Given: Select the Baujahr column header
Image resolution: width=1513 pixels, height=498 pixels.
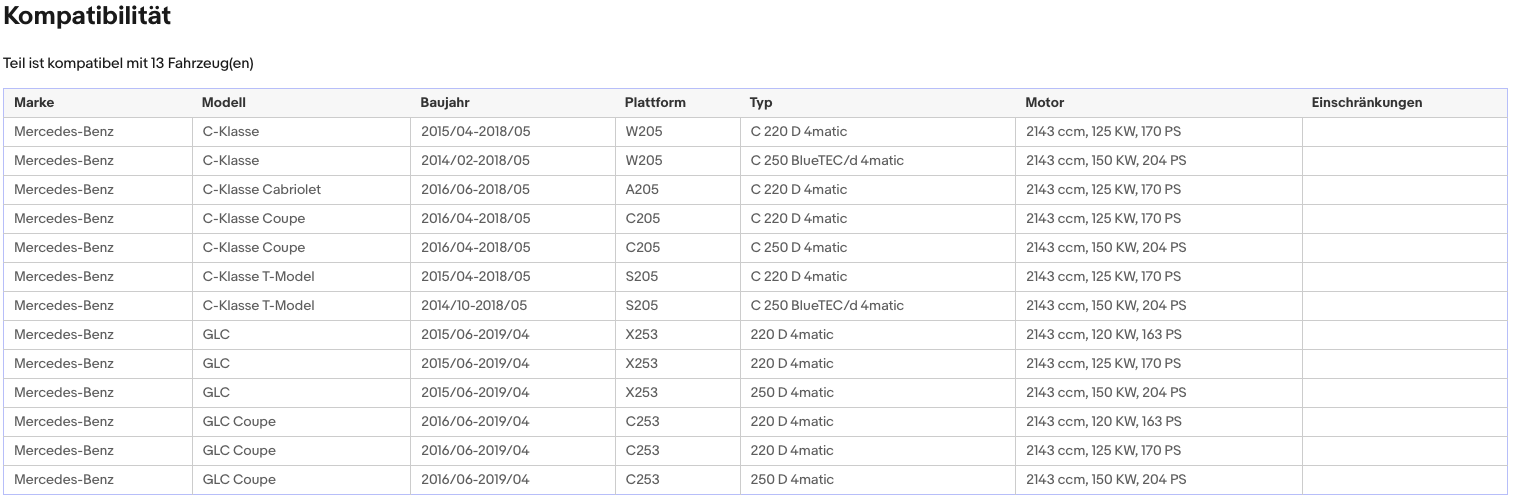Looking at the screenshot, I should 445,103.
